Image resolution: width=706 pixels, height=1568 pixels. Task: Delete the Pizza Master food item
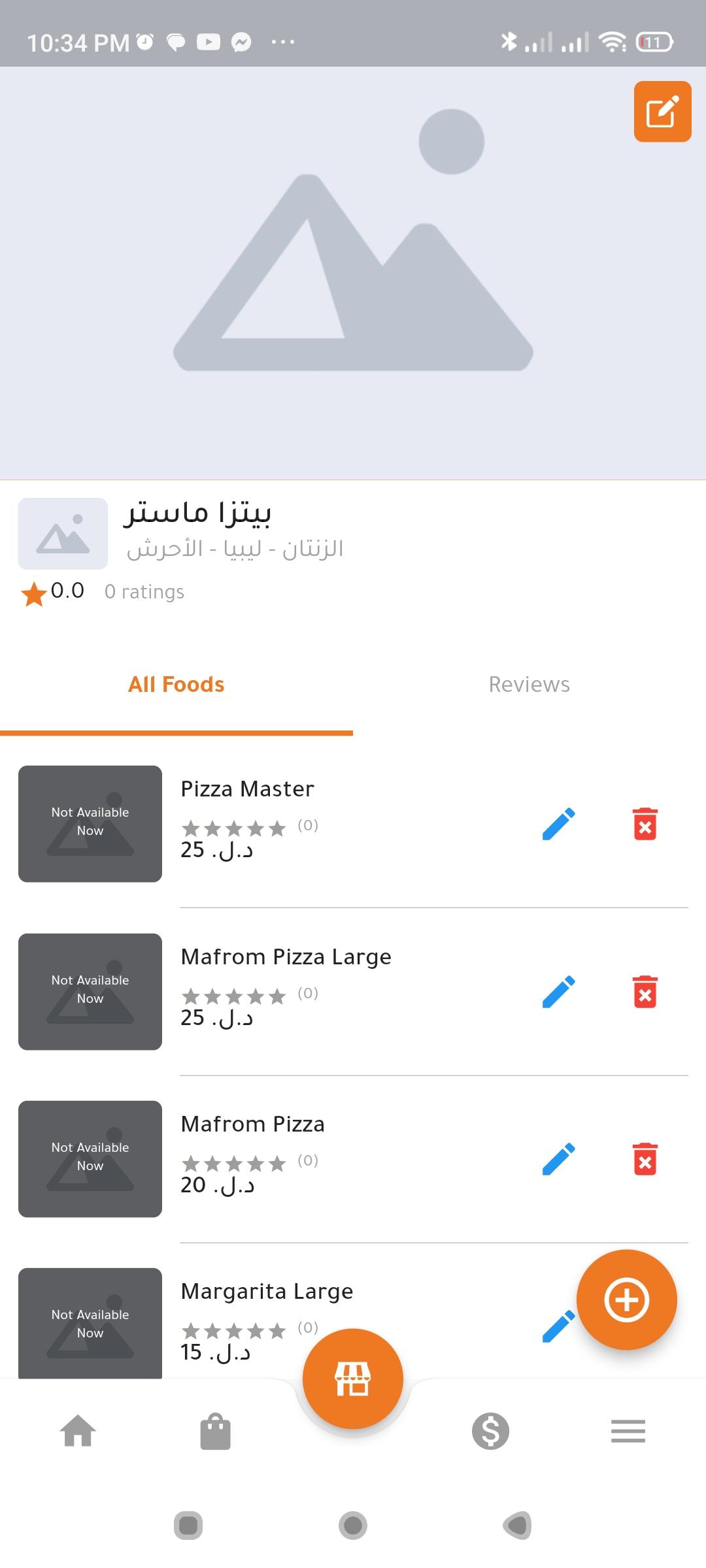click(x=645, y=824)
